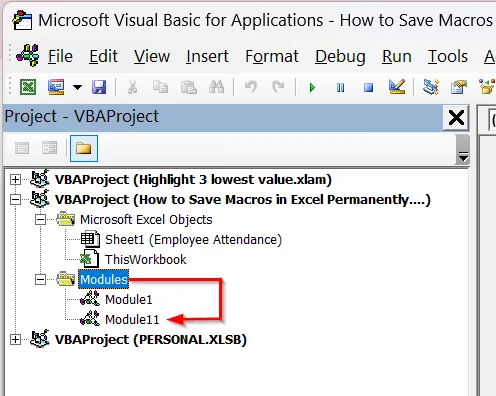Click View Code button in Project panel

pos(22,148)
